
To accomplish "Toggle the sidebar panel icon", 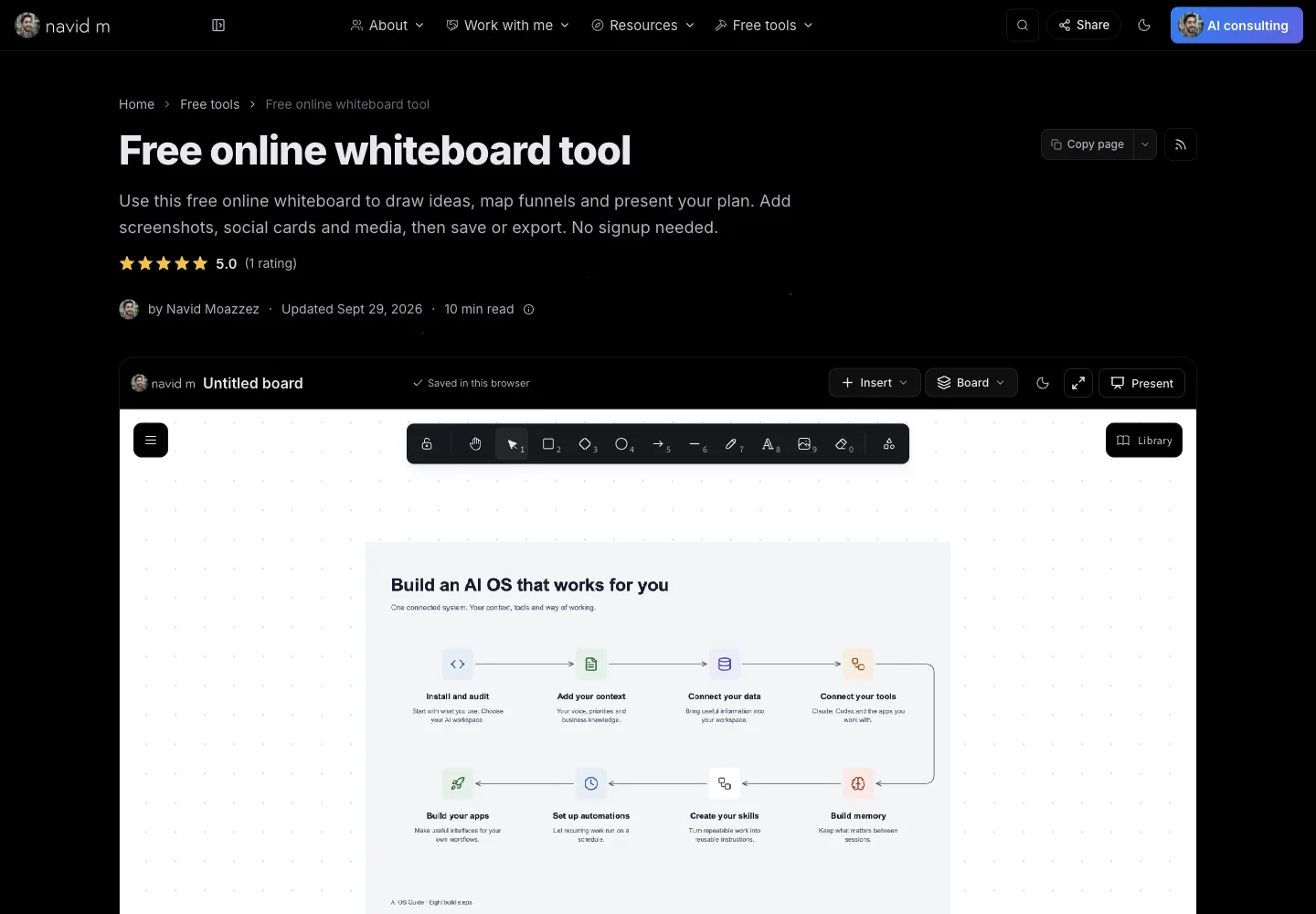I will point(218,26).
